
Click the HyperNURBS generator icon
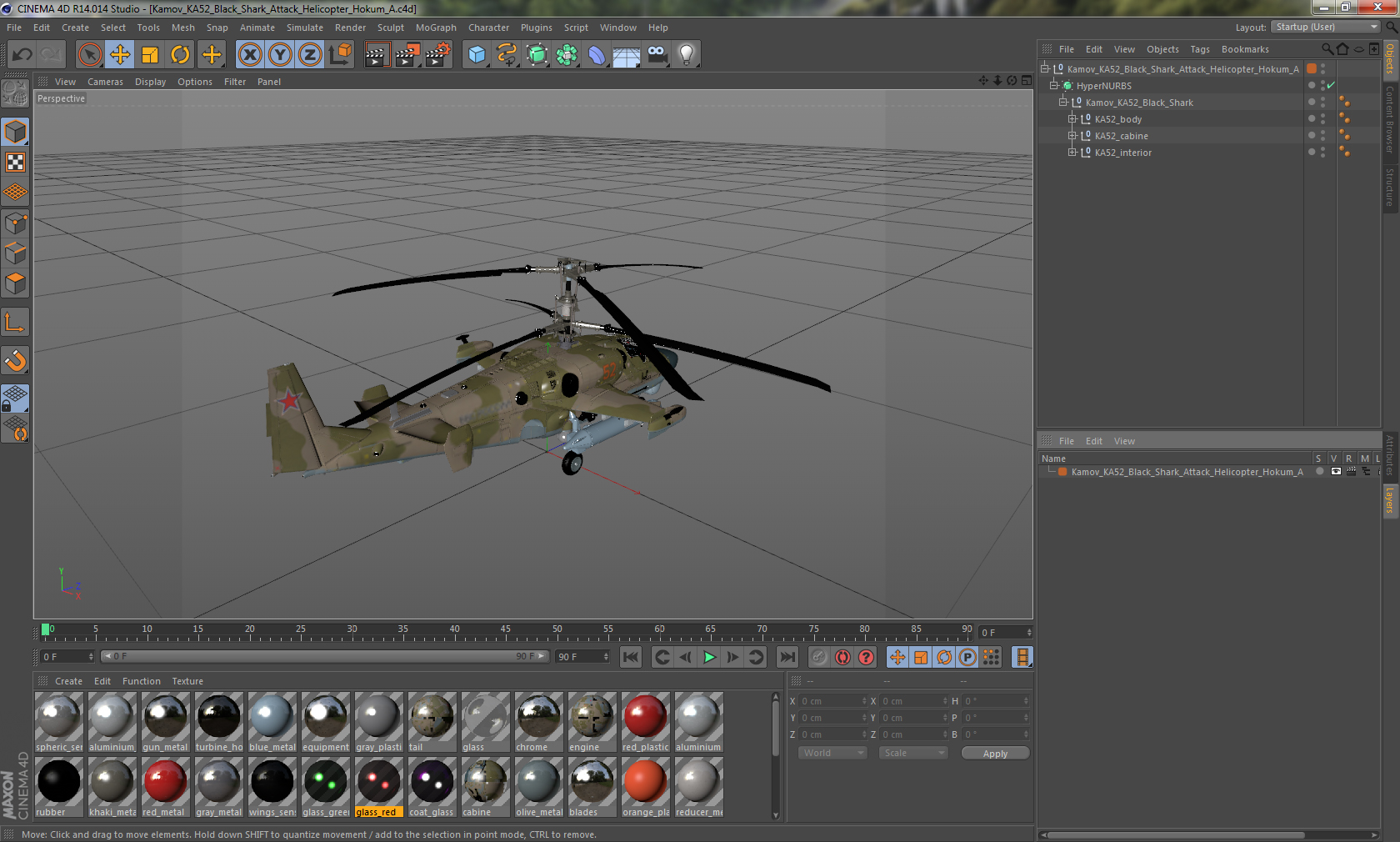point(537,55)
